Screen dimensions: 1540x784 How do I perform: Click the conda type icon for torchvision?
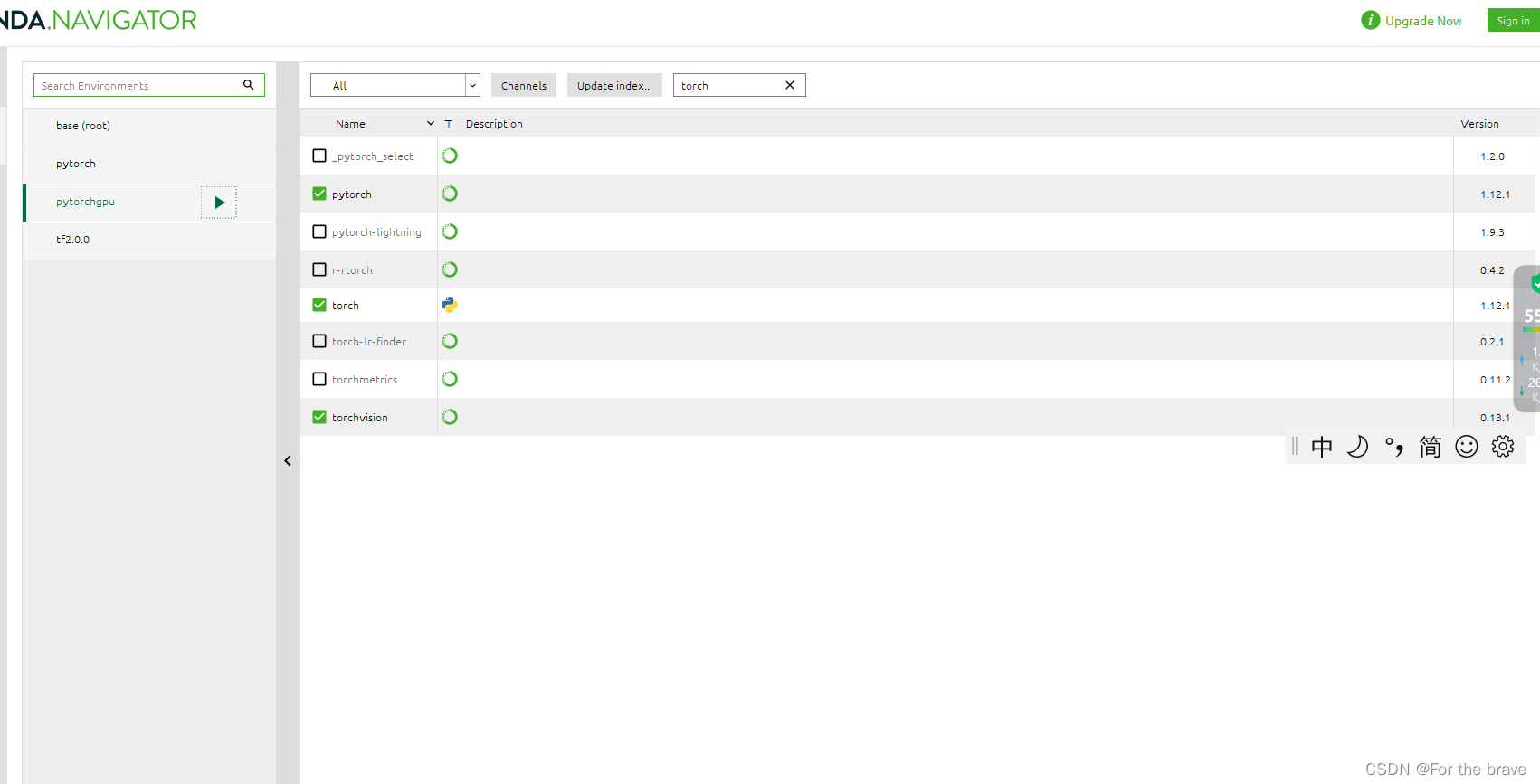450,417
